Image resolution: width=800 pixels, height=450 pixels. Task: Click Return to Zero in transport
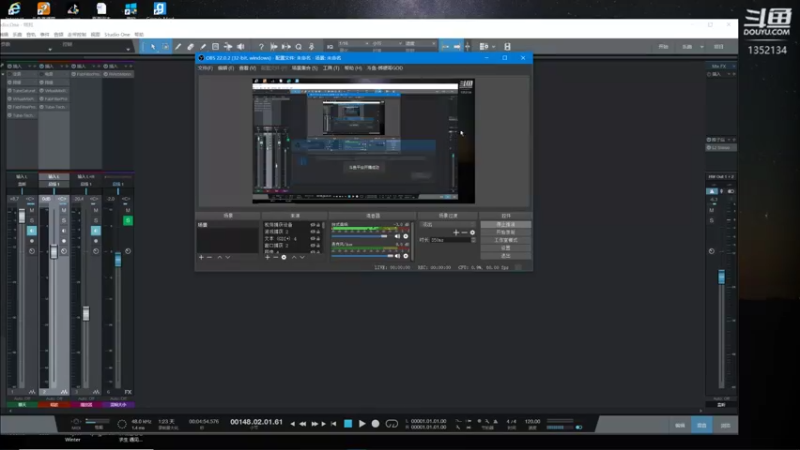click(x=333, y=423)
